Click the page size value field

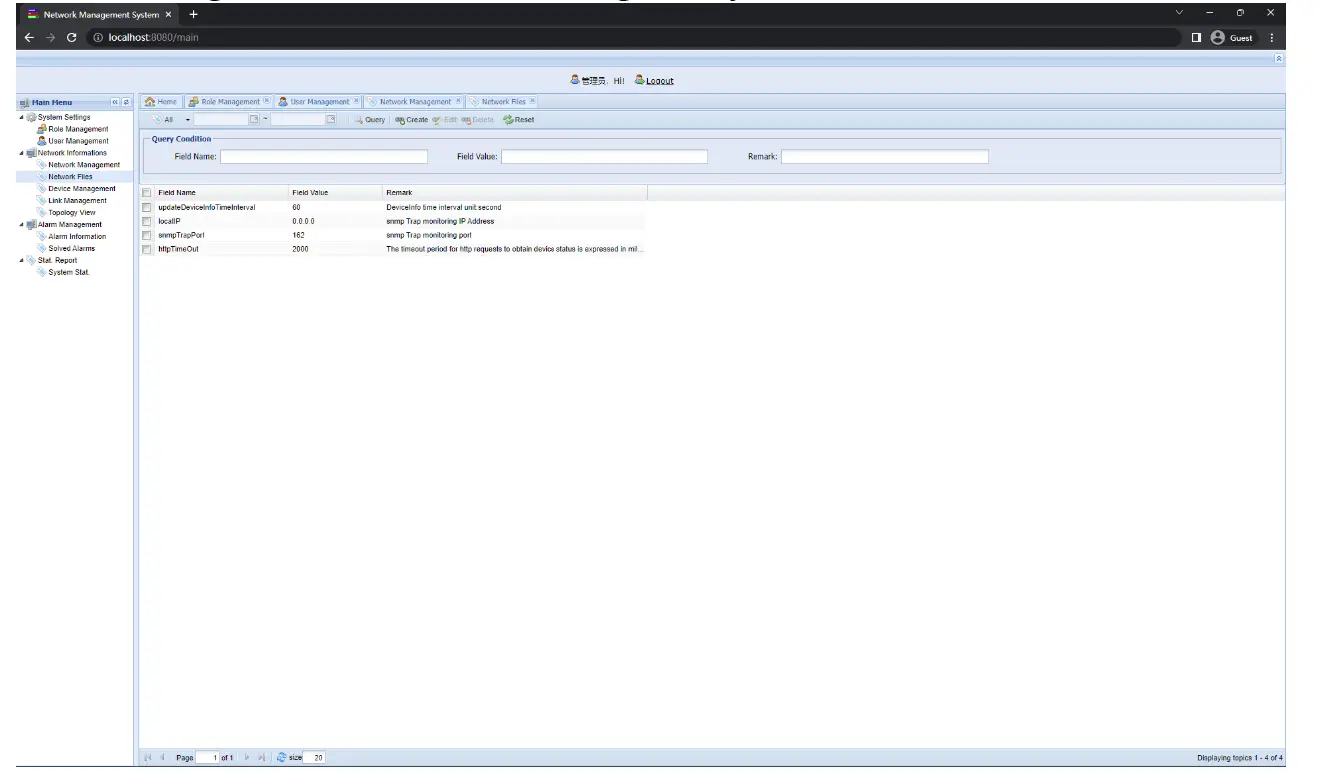(x=316, y=757)
